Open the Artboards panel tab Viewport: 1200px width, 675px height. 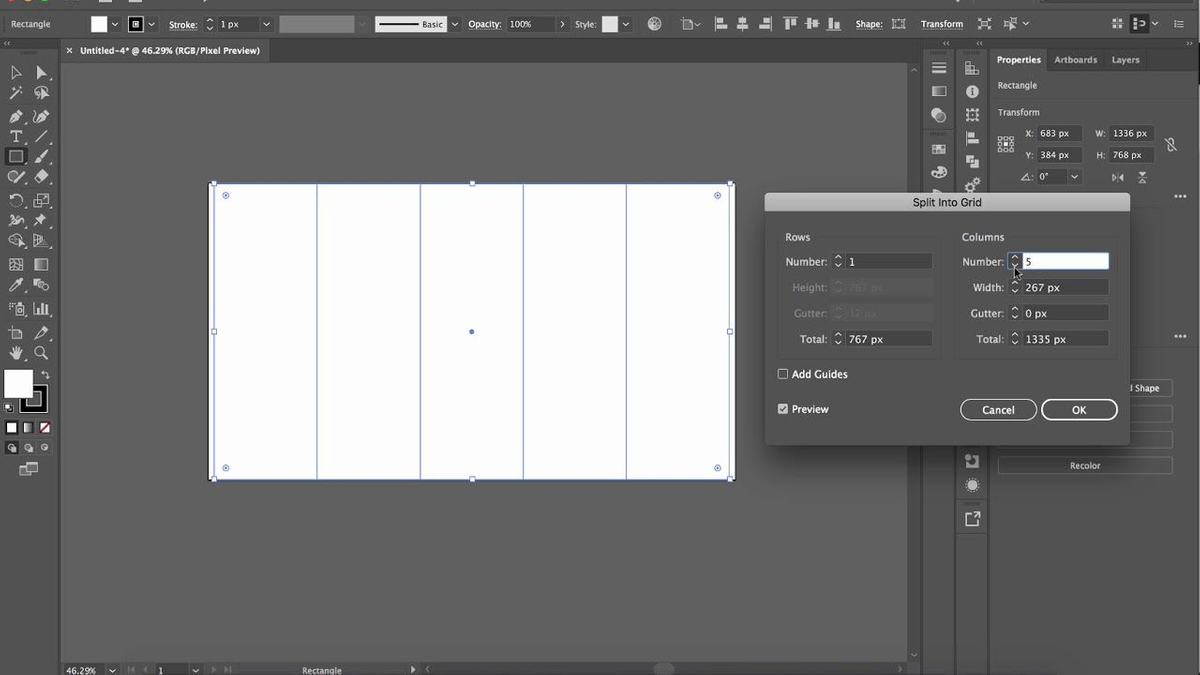click(1075, 60)
